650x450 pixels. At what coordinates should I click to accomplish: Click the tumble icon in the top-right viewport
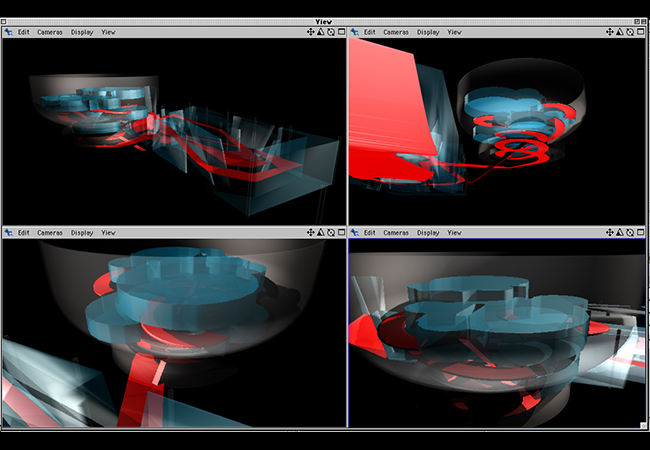(x=631, y=32)
